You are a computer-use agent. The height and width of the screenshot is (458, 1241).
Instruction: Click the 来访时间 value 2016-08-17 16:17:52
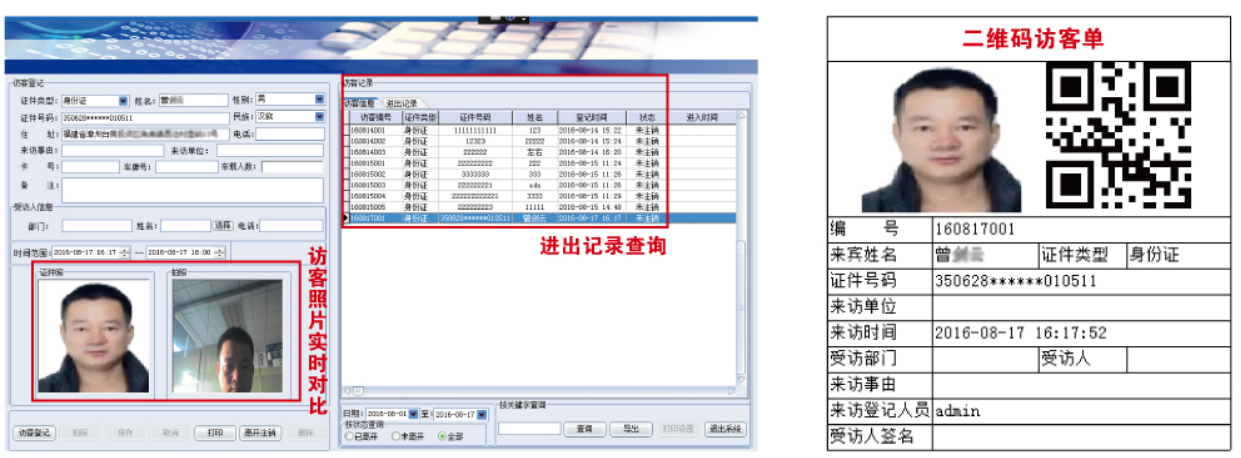click(x=1021, y=332)
